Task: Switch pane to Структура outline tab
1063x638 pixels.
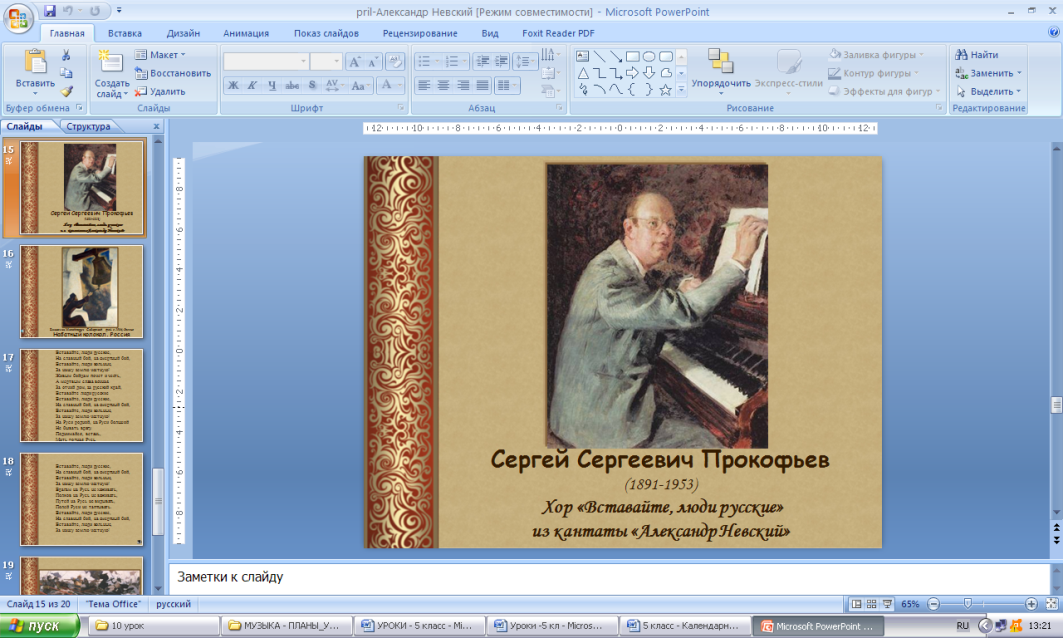Action: coord(88,126)
